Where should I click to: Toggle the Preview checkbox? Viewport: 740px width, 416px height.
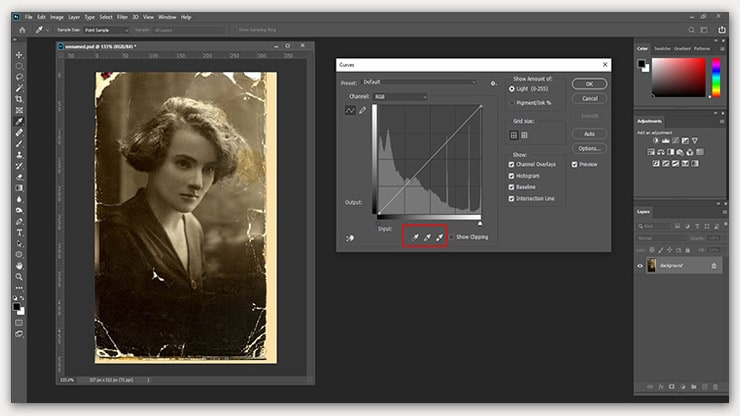[x=576, y=164]
